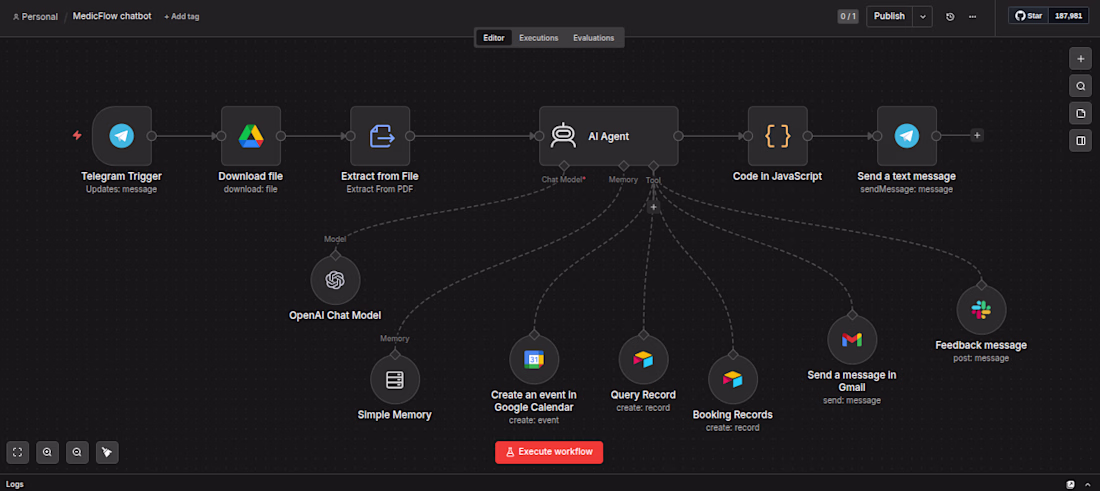Open the Query Record Airtable node
The height and width of the screenshot is (491, 1100).
pos(643,360)
